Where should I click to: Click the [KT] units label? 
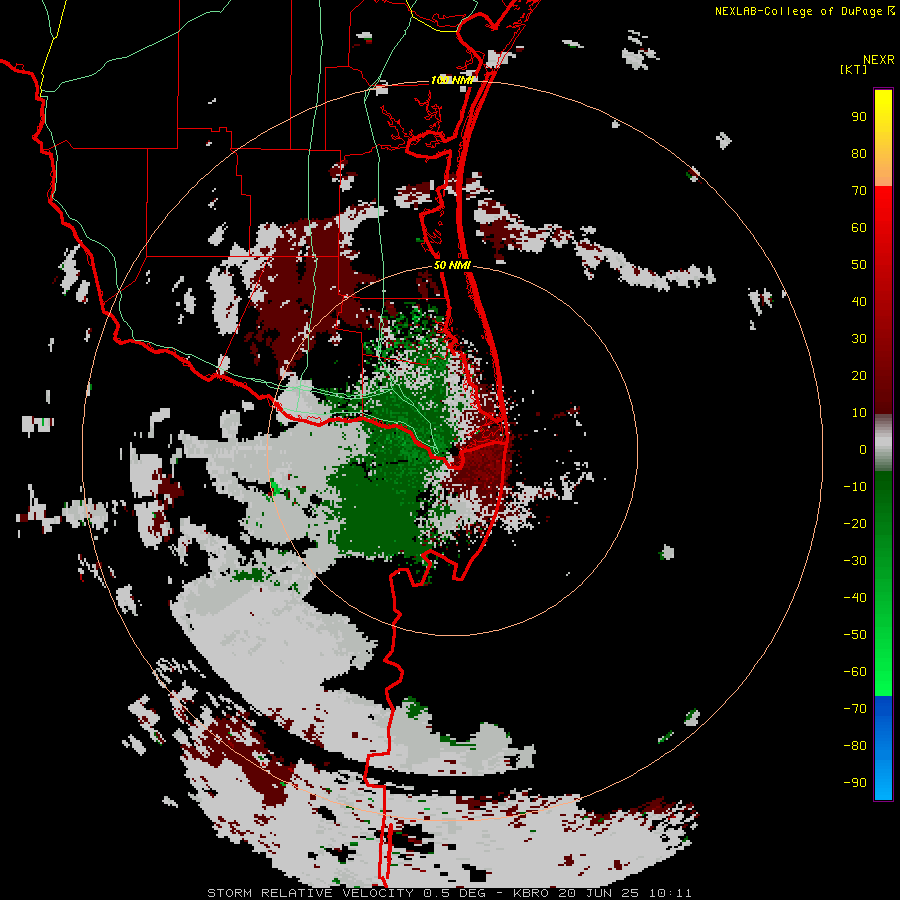pos(854,69)
